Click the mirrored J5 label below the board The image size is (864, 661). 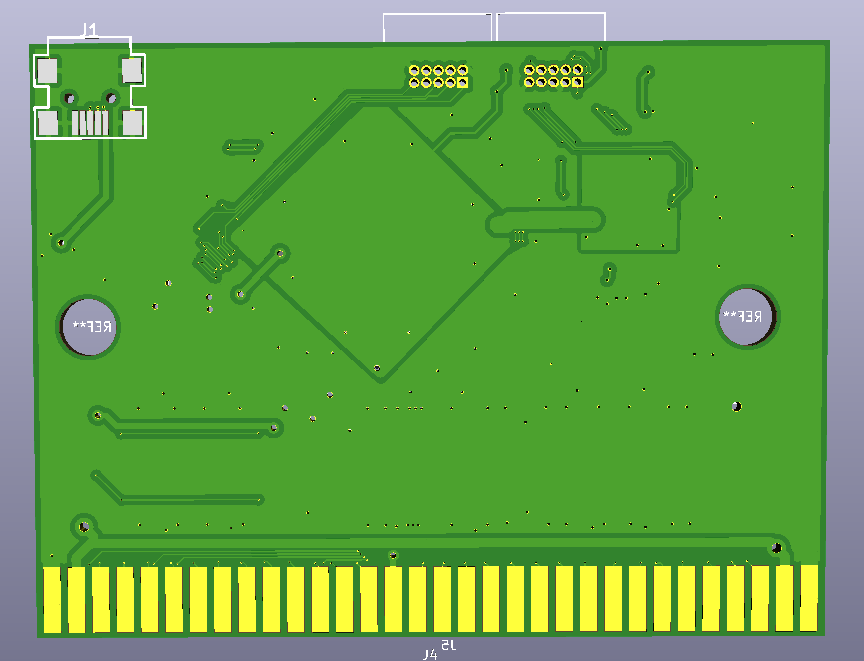pyautogui.click(x=447, y=645)
